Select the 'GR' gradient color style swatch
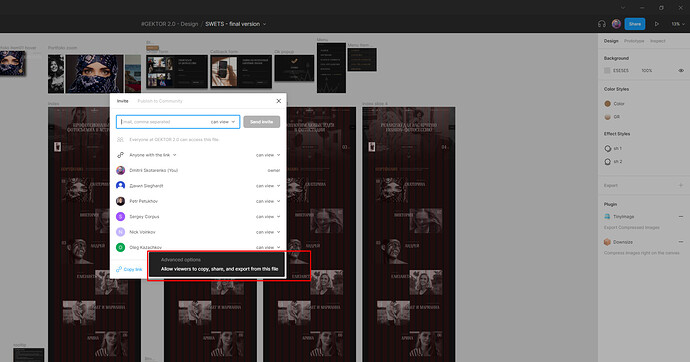 pos(608,117)
